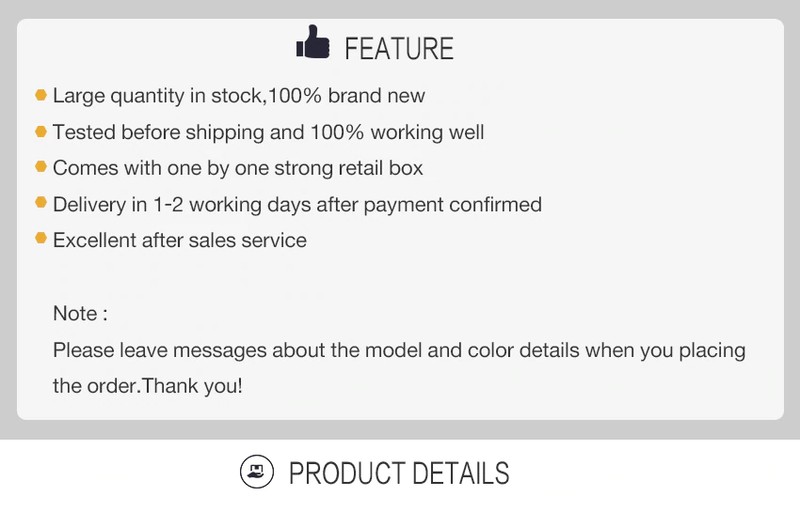Click the thumbs-up icon beside FEATURE
Screen dimensions: 800x512
314,46
